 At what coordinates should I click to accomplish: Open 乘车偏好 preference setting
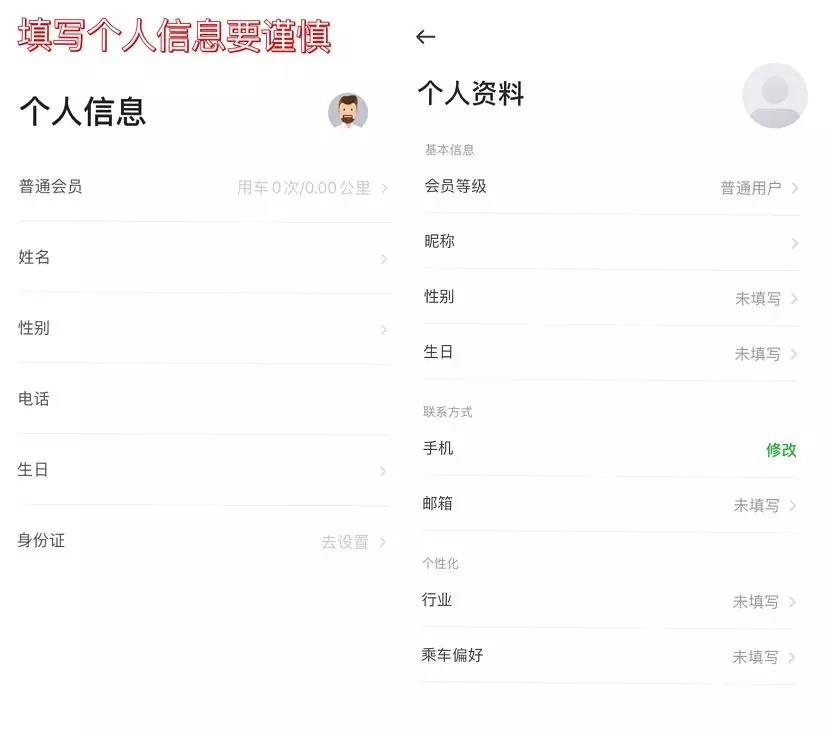[610, 657]
